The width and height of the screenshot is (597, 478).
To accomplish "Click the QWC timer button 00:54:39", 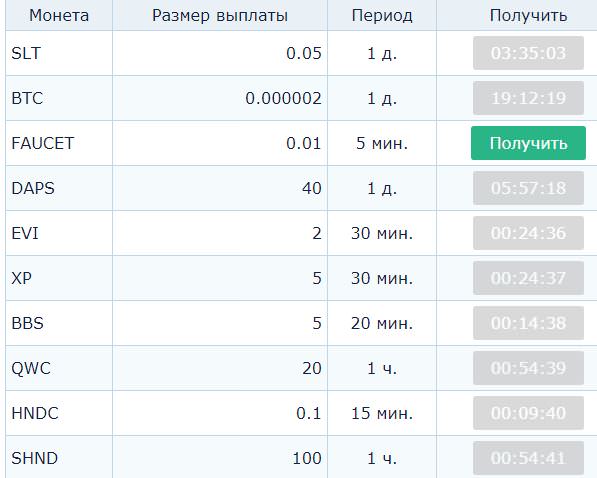I will [528, 368].
